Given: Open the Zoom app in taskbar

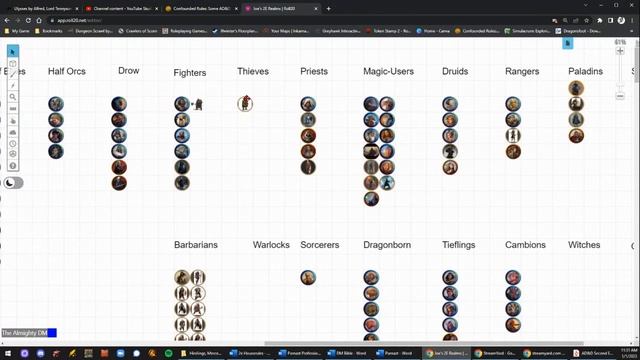Looking at the screenshot, I should coord(120,353).
